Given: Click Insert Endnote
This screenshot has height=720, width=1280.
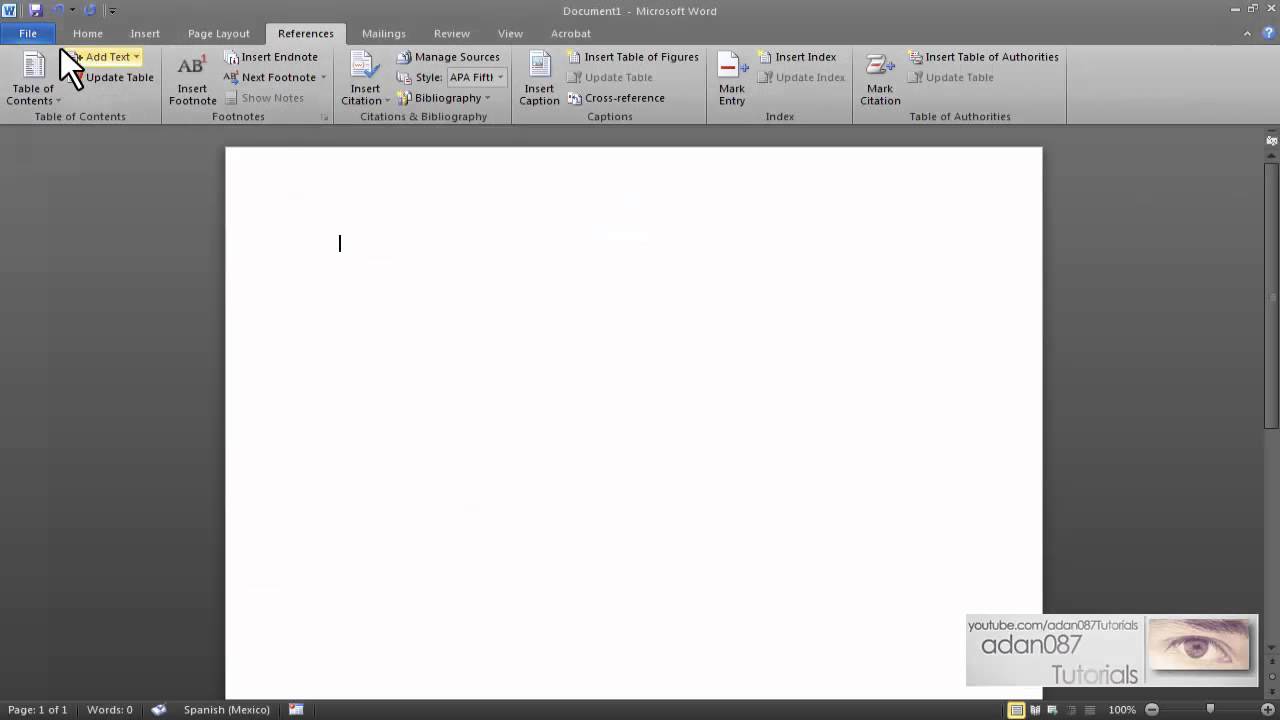Looking at the screenshot, I should 271,57.
